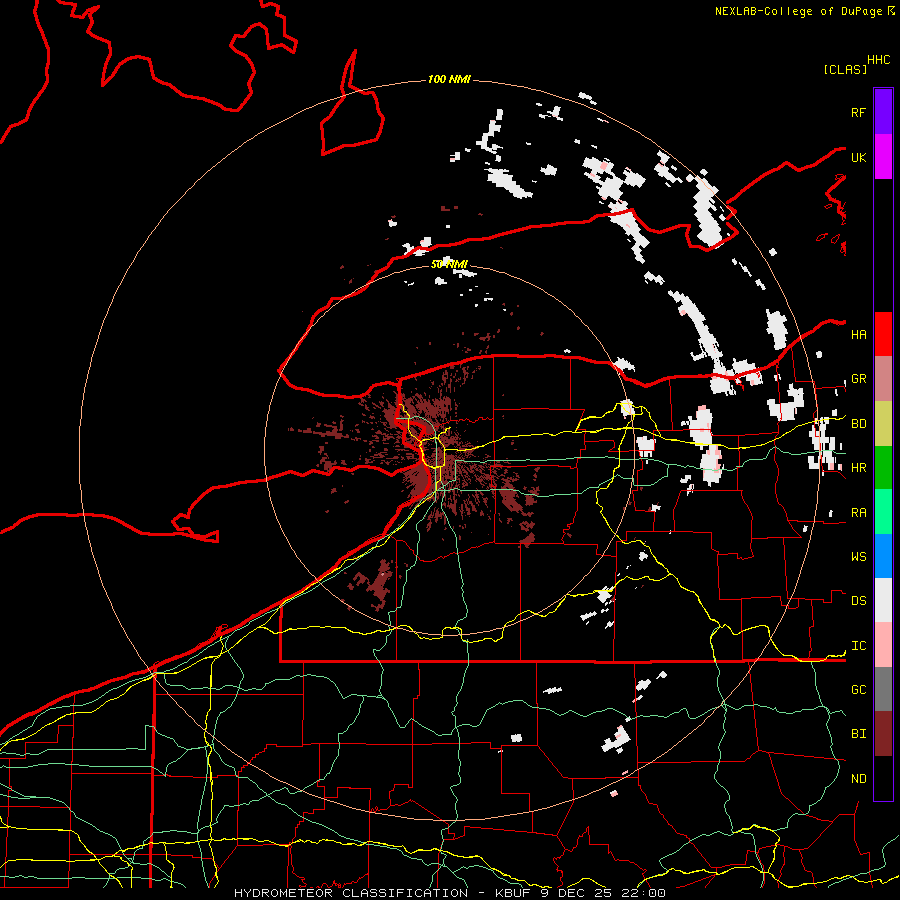Click the 50 NMI range ring label
The image size is (900, 900).
(x=449, y=264)
